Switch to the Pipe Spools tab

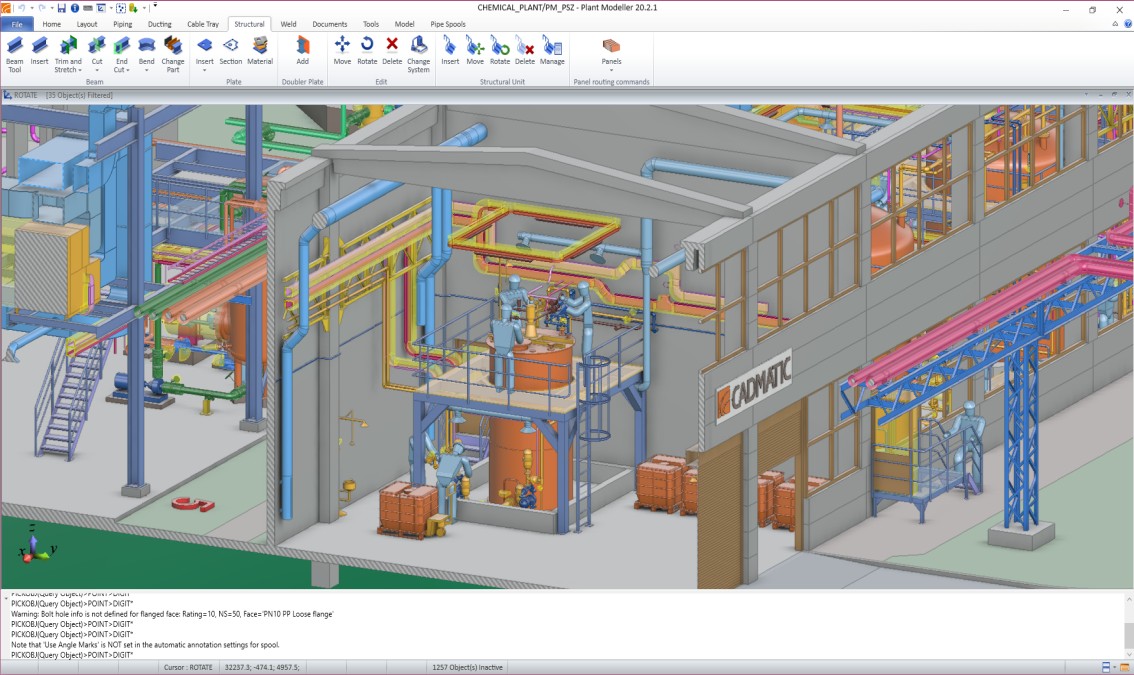click(448, 24)
